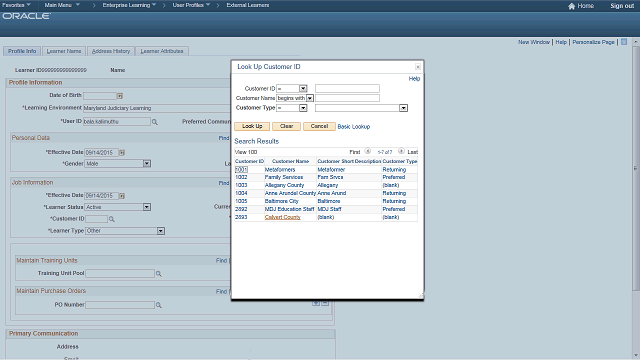Viewport: 640px width, 360px height.
Task: Open Customer Type operator dropdown
Action: pos(292,108)
